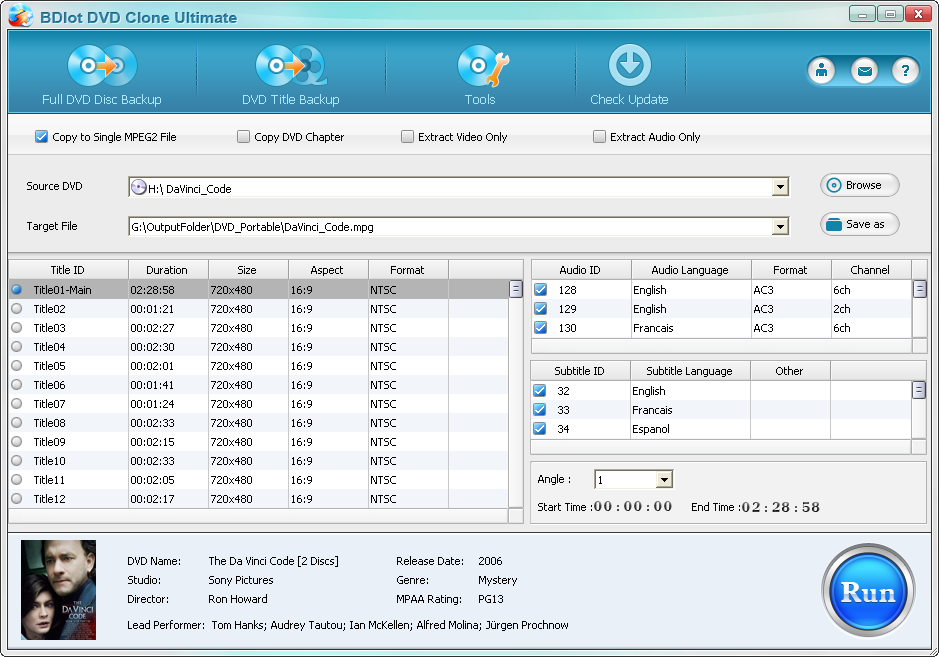This screenshot has height=657, width=939.
Task: Select the Title08 radio button
Action: point(17,423)
